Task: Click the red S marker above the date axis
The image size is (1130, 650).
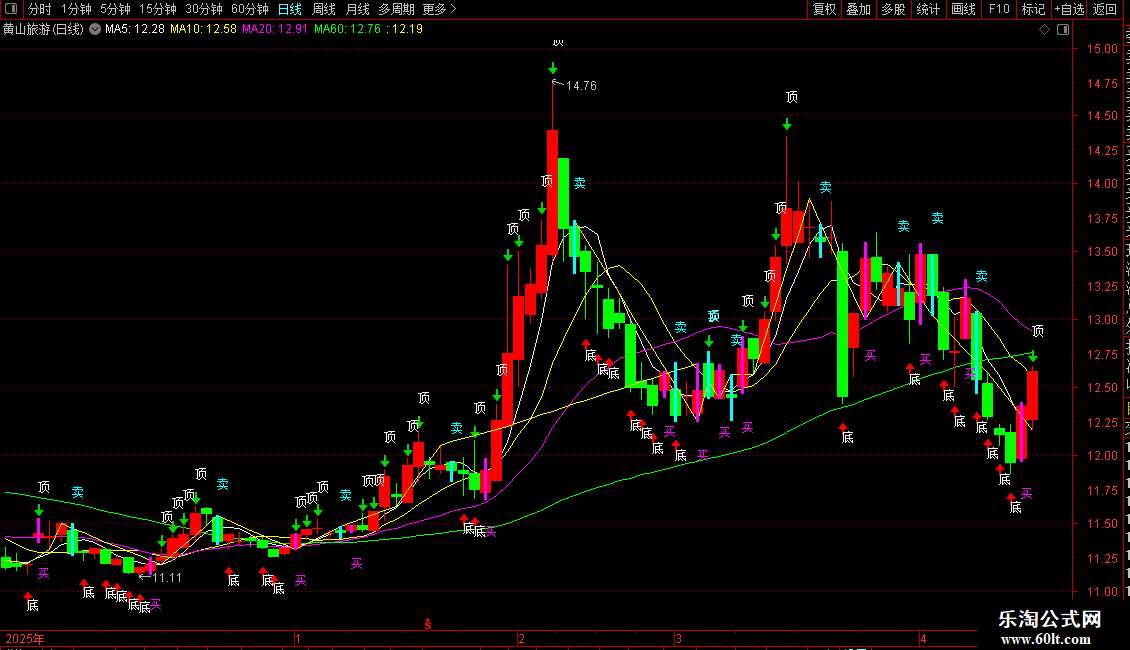Action: tap(427, 624)
